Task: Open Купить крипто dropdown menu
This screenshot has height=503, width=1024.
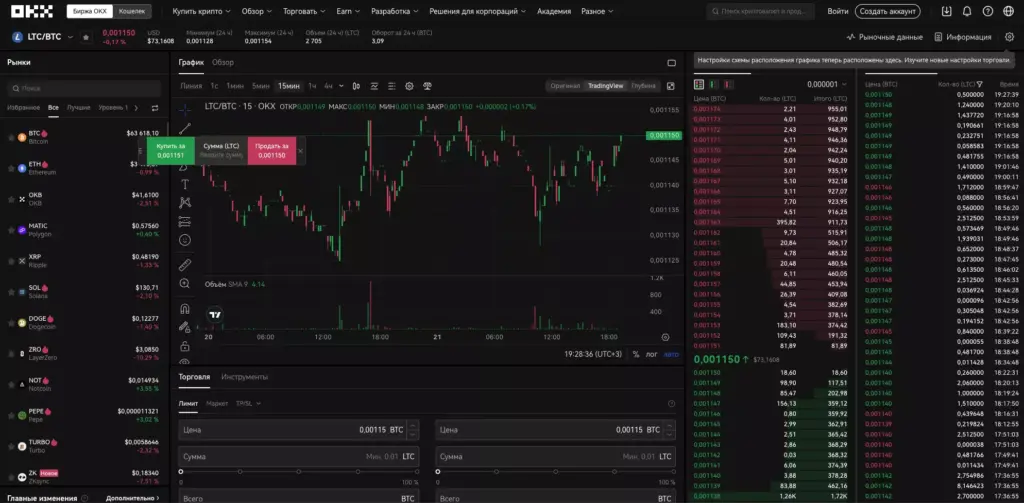Action: click(x=201, y=11)
